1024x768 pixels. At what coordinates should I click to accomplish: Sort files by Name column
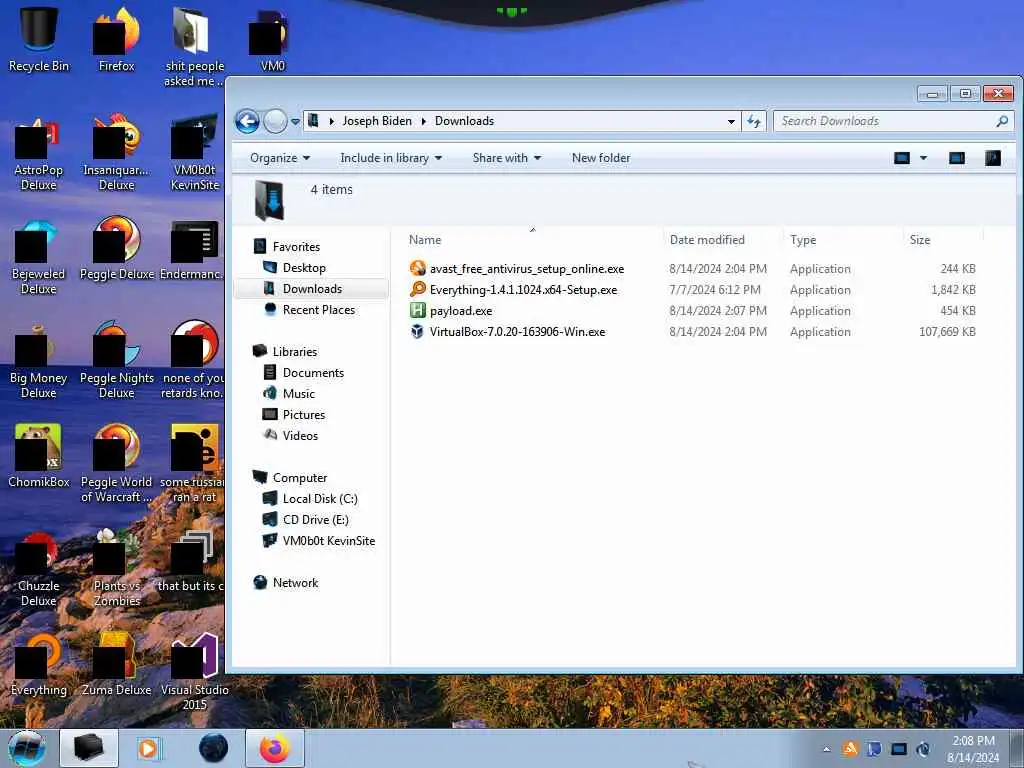coord(425,240)
